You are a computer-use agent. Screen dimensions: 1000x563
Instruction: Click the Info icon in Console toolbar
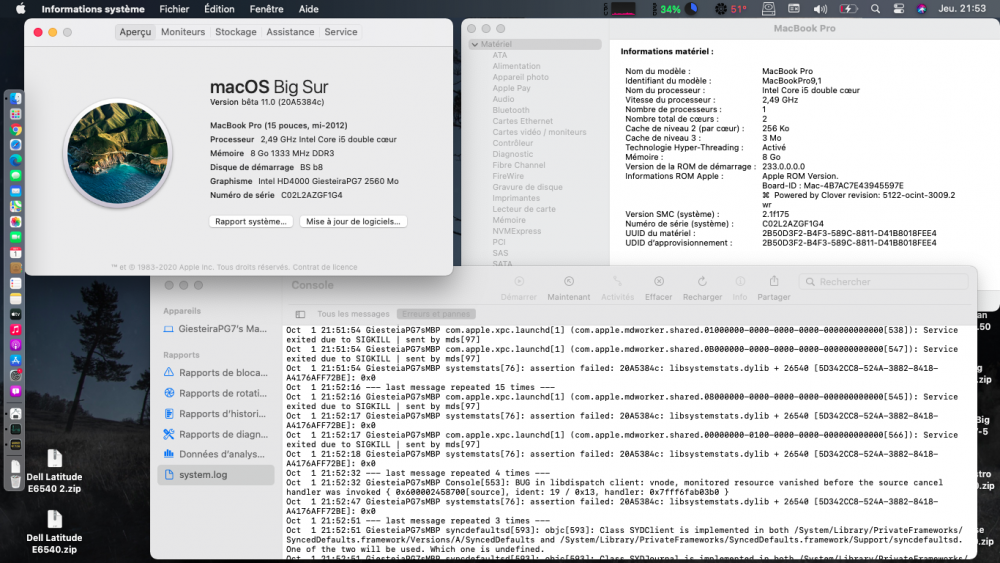point(740,281)
